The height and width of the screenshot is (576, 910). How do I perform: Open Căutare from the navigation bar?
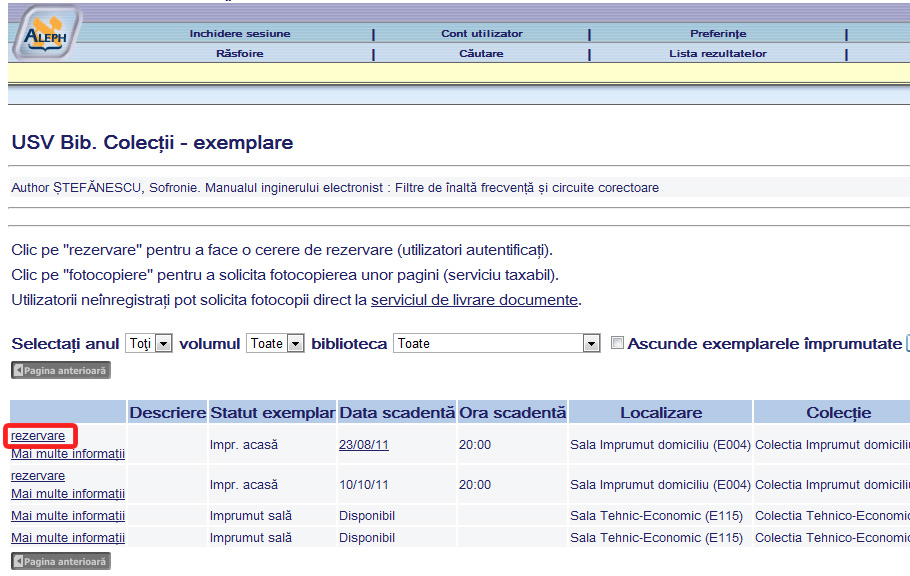(x=481, y=54)
